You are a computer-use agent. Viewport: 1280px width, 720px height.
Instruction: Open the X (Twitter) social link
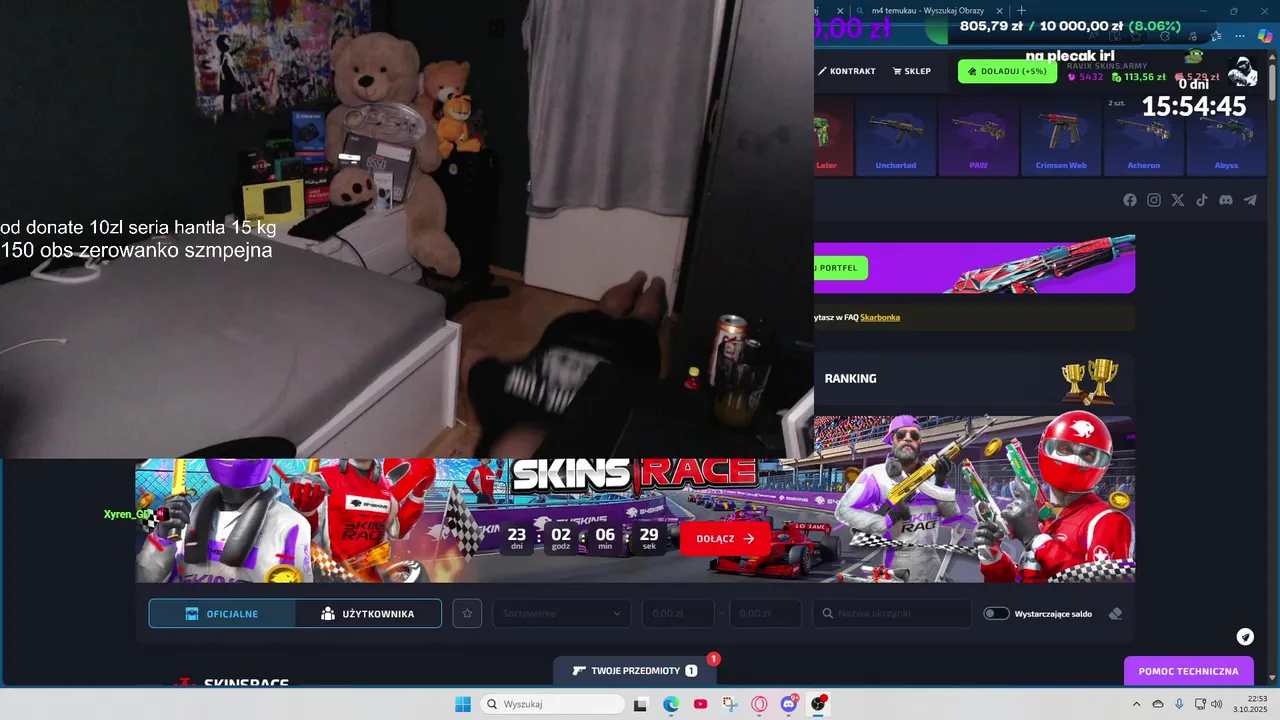point(1178,200)
